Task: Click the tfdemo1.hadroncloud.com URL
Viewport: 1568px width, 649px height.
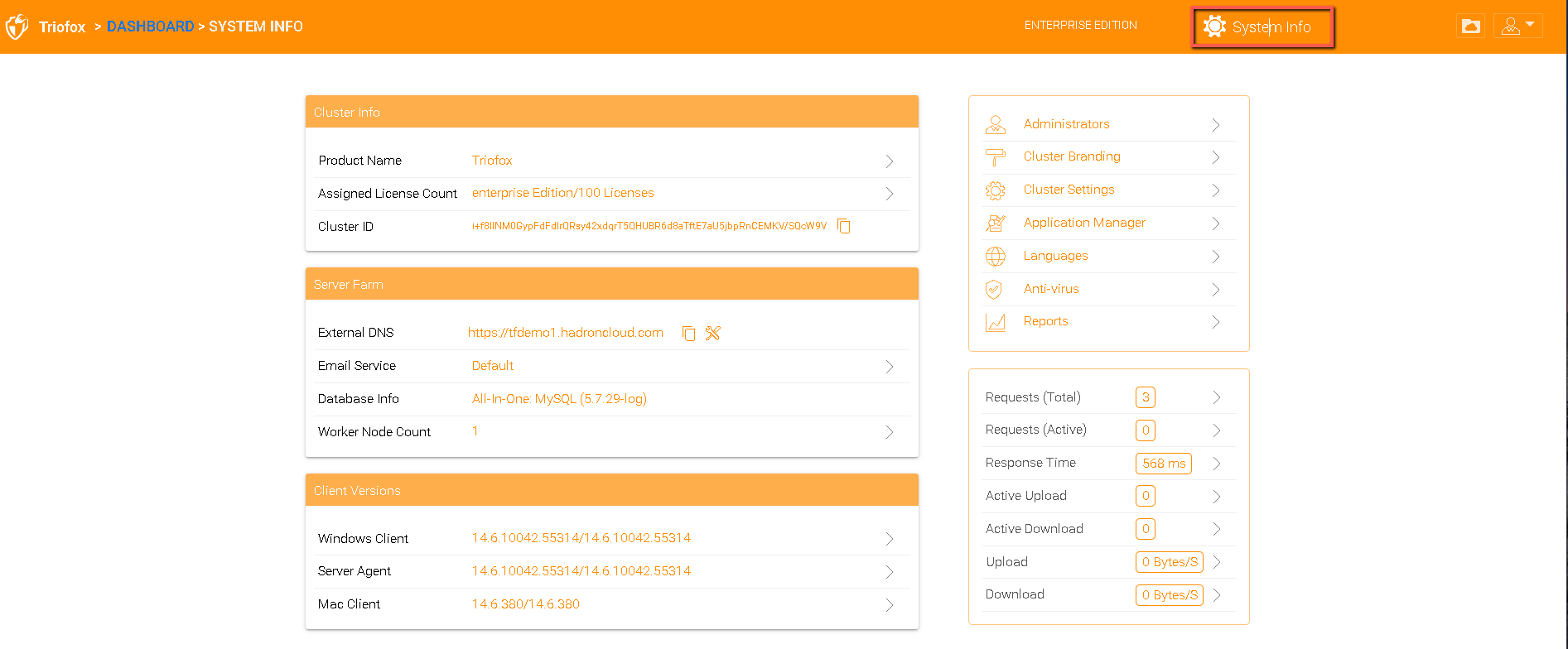Action: [565, 333]
